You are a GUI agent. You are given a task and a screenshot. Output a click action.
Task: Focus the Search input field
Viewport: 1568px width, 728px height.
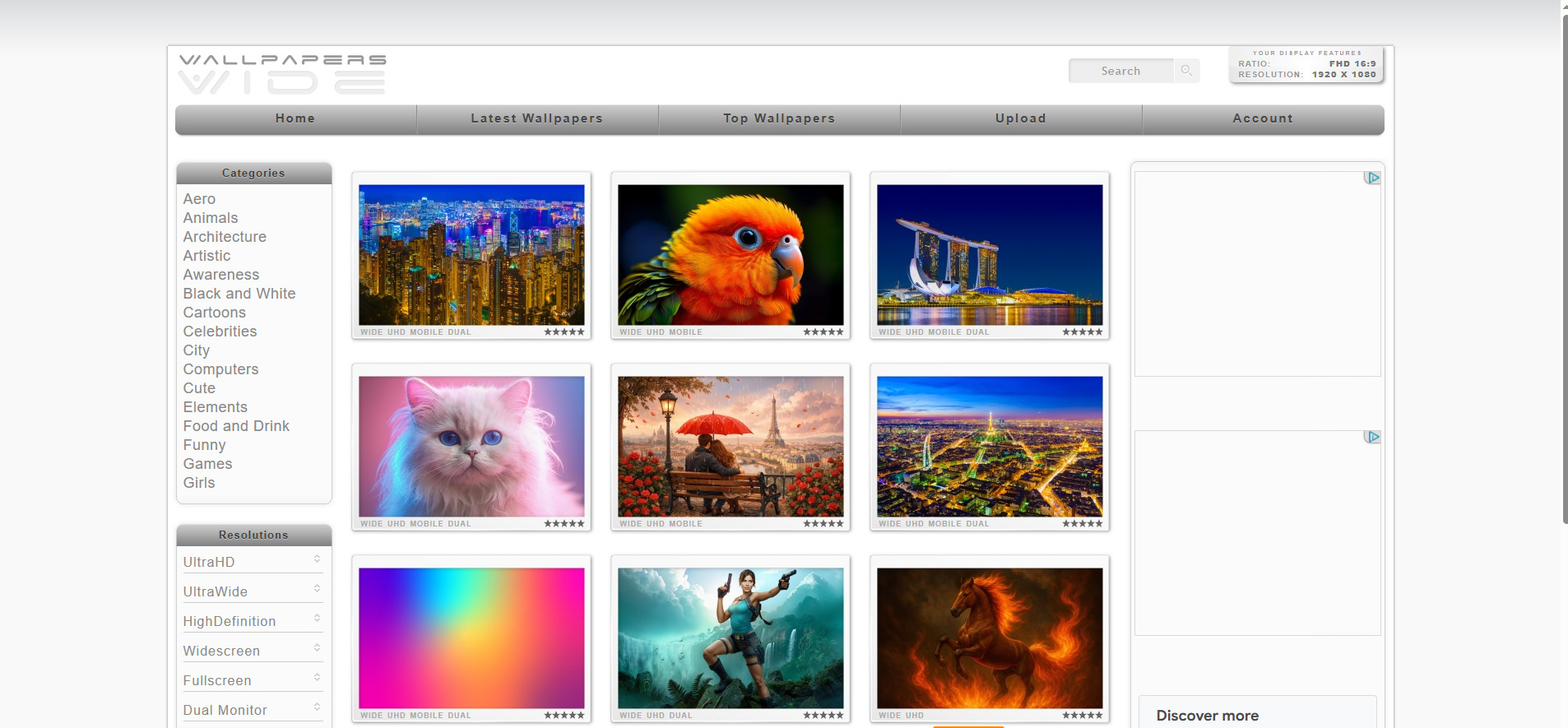pyautogui.click(x=1121, y=71)
